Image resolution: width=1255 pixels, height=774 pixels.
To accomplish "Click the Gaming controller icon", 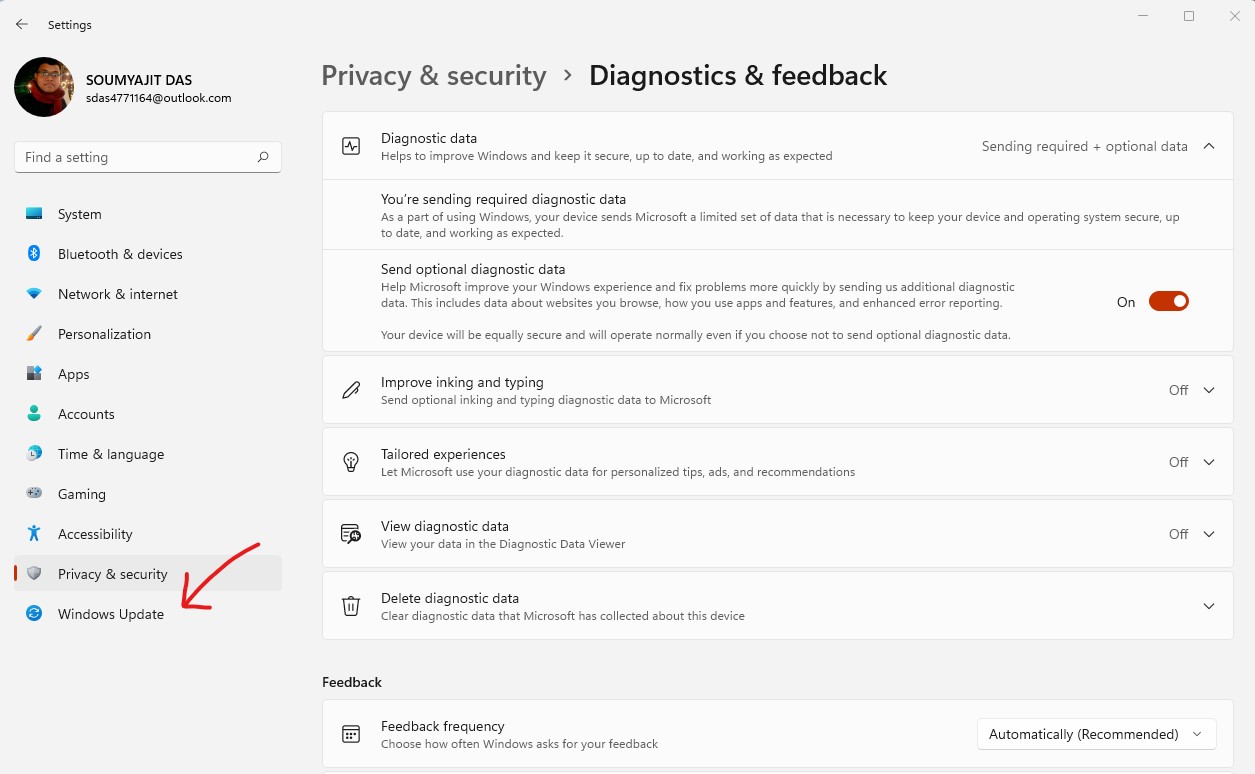I will [34, 494].
